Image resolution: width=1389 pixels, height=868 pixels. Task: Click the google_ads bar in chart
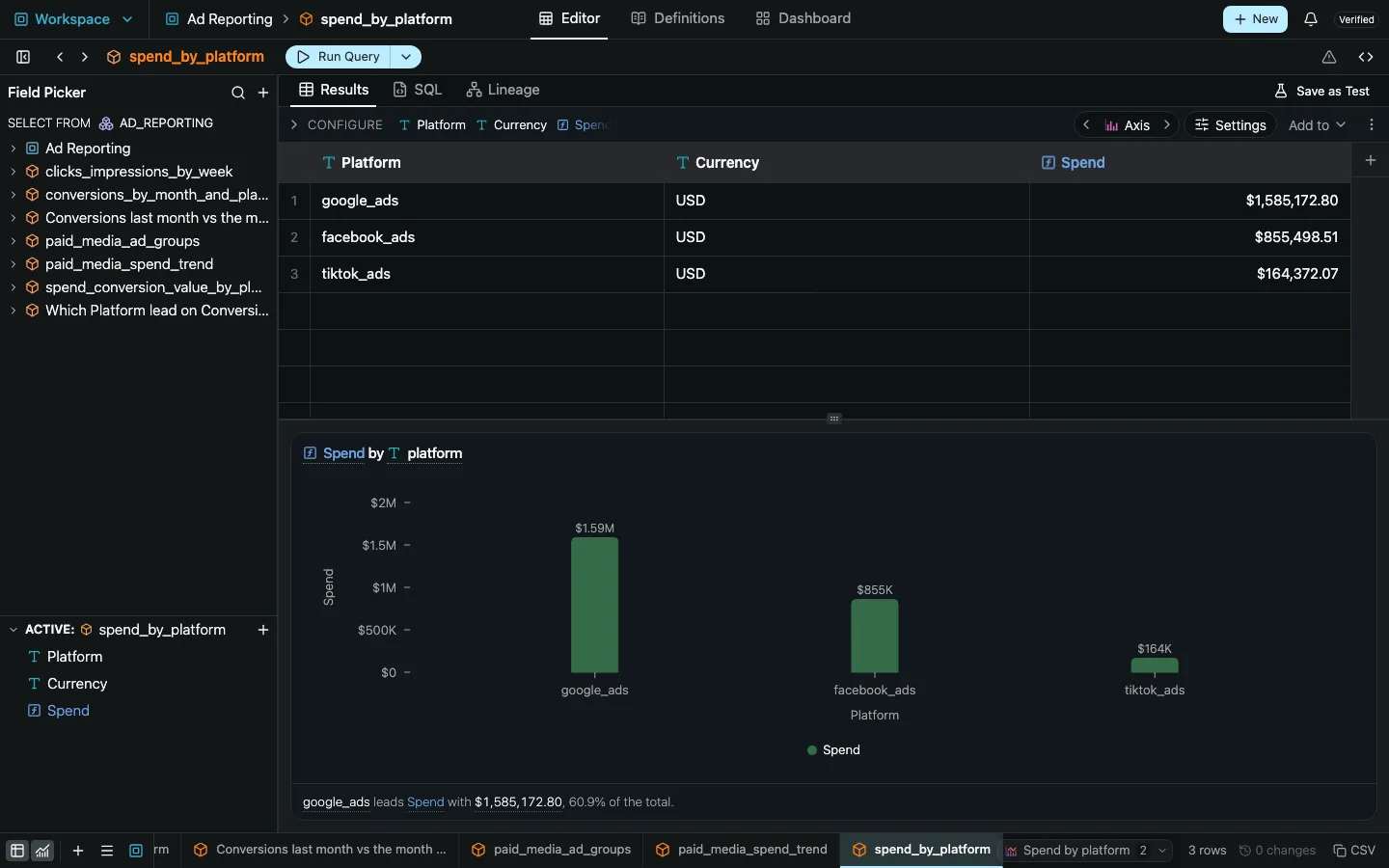pyautogui.click(x=594, y=605)
